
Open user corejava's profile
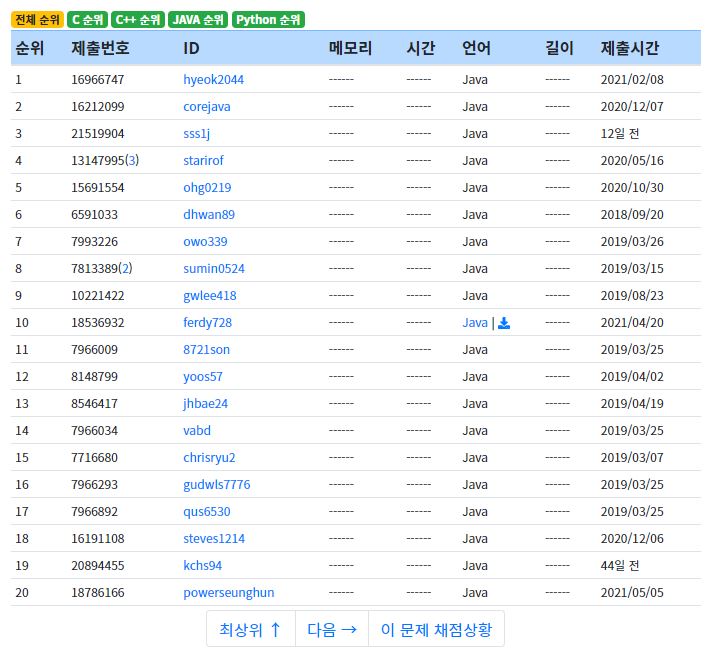[207, 107]
